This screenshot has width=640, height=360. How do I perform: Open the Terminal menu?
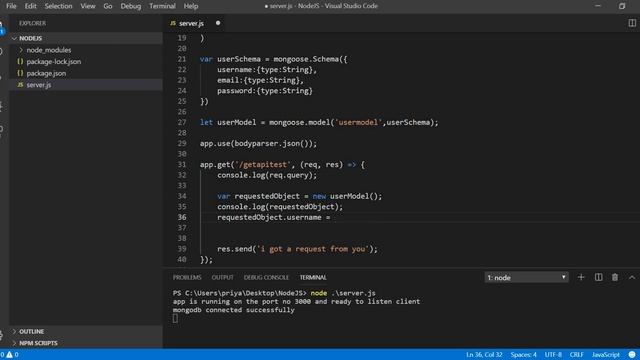coord(162,6)
